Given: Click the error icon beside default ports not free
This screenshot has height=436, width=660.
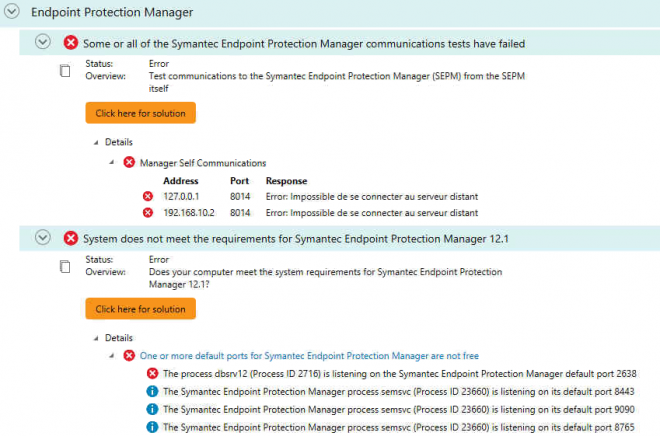Looking at the screenshot, I should pos(129,356).
